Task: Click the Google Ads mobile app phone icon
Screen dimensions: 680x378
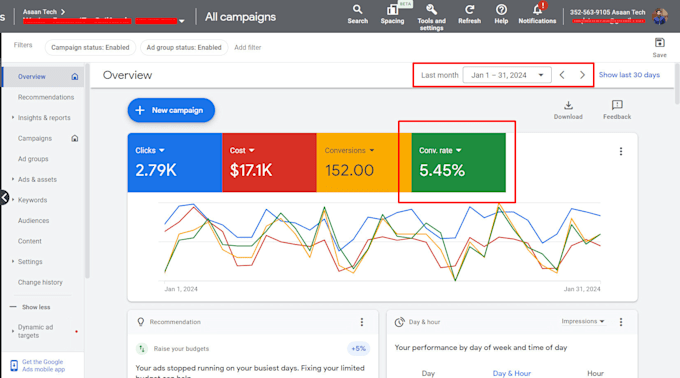Action: (14, 365)
